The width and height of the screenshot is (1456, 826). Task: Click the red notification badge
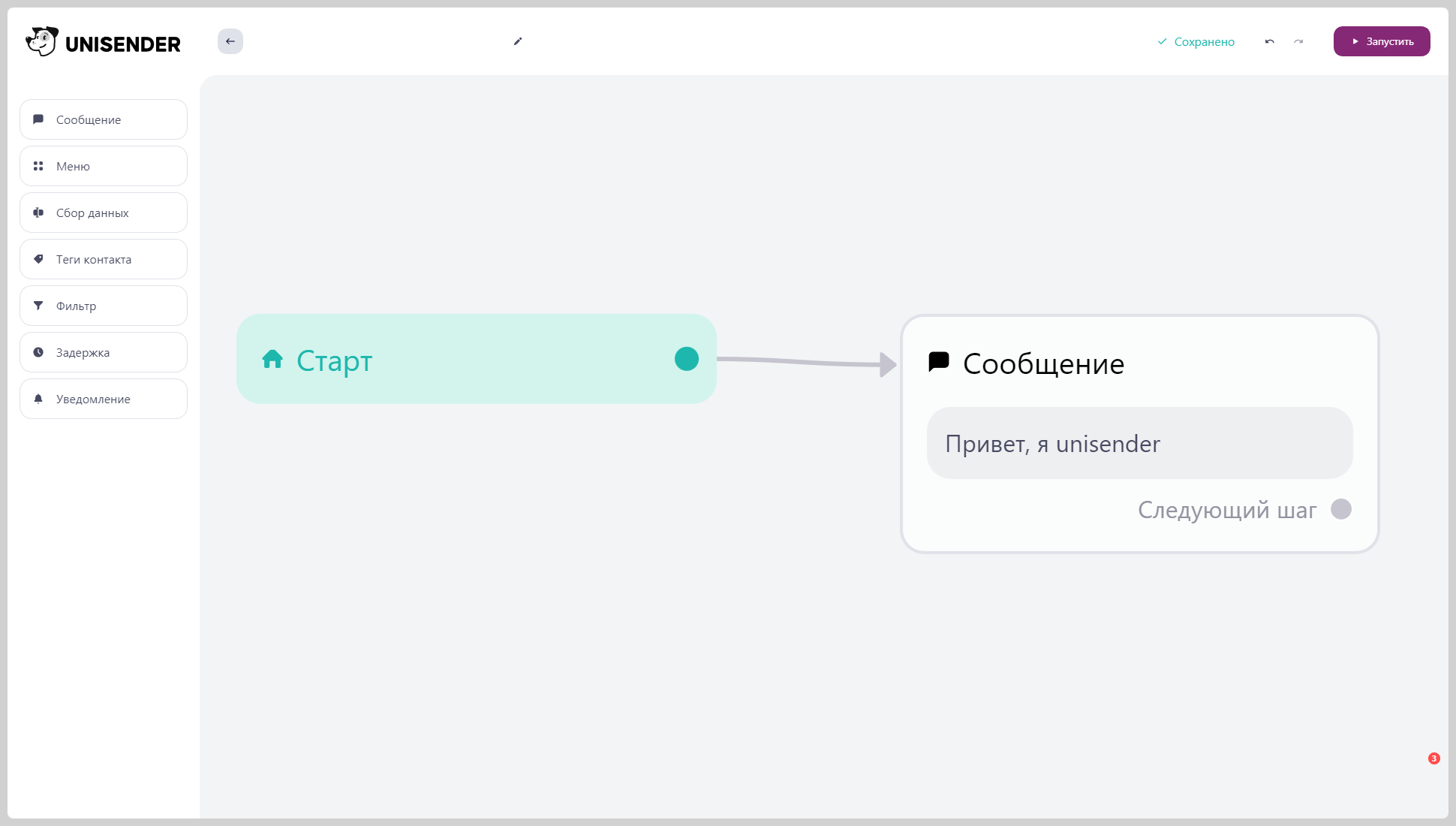point(1433,758)
